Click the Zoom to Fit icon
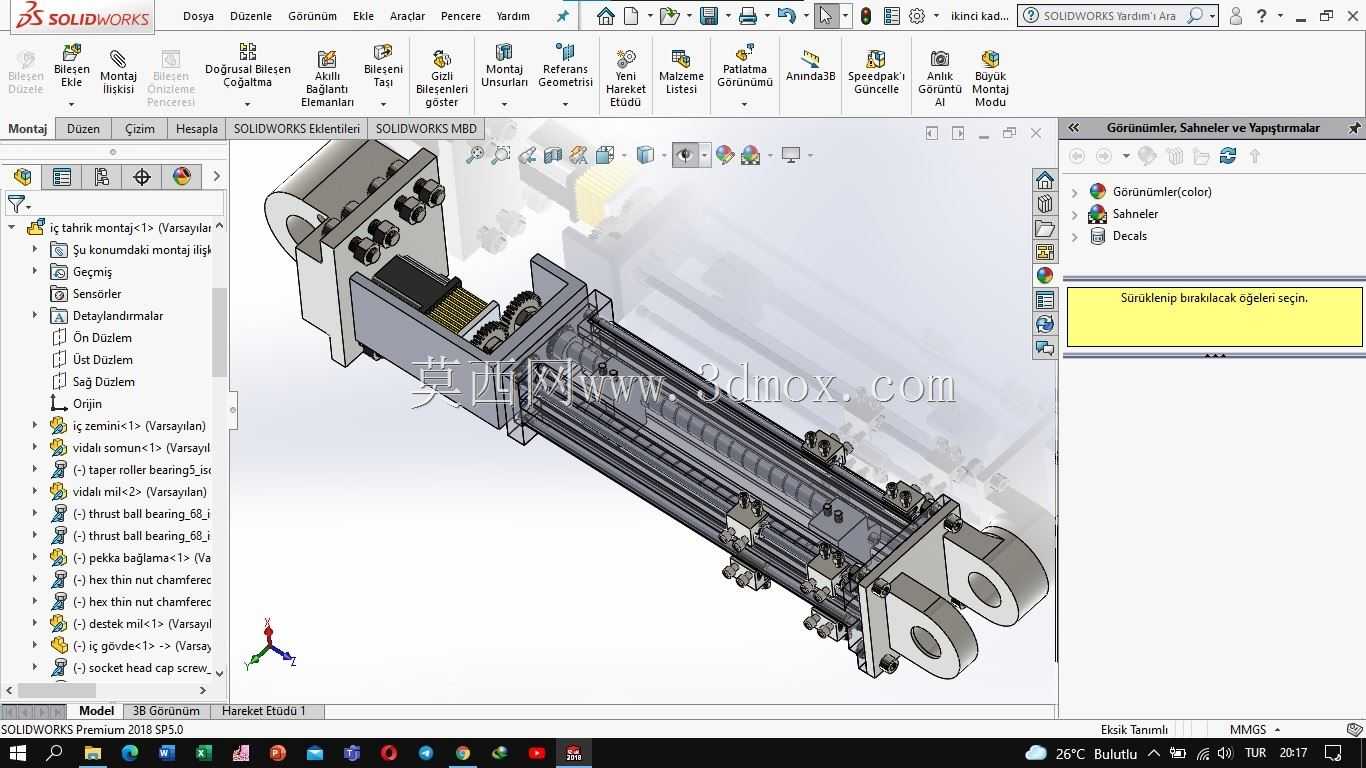 click(x=475, y=155)
